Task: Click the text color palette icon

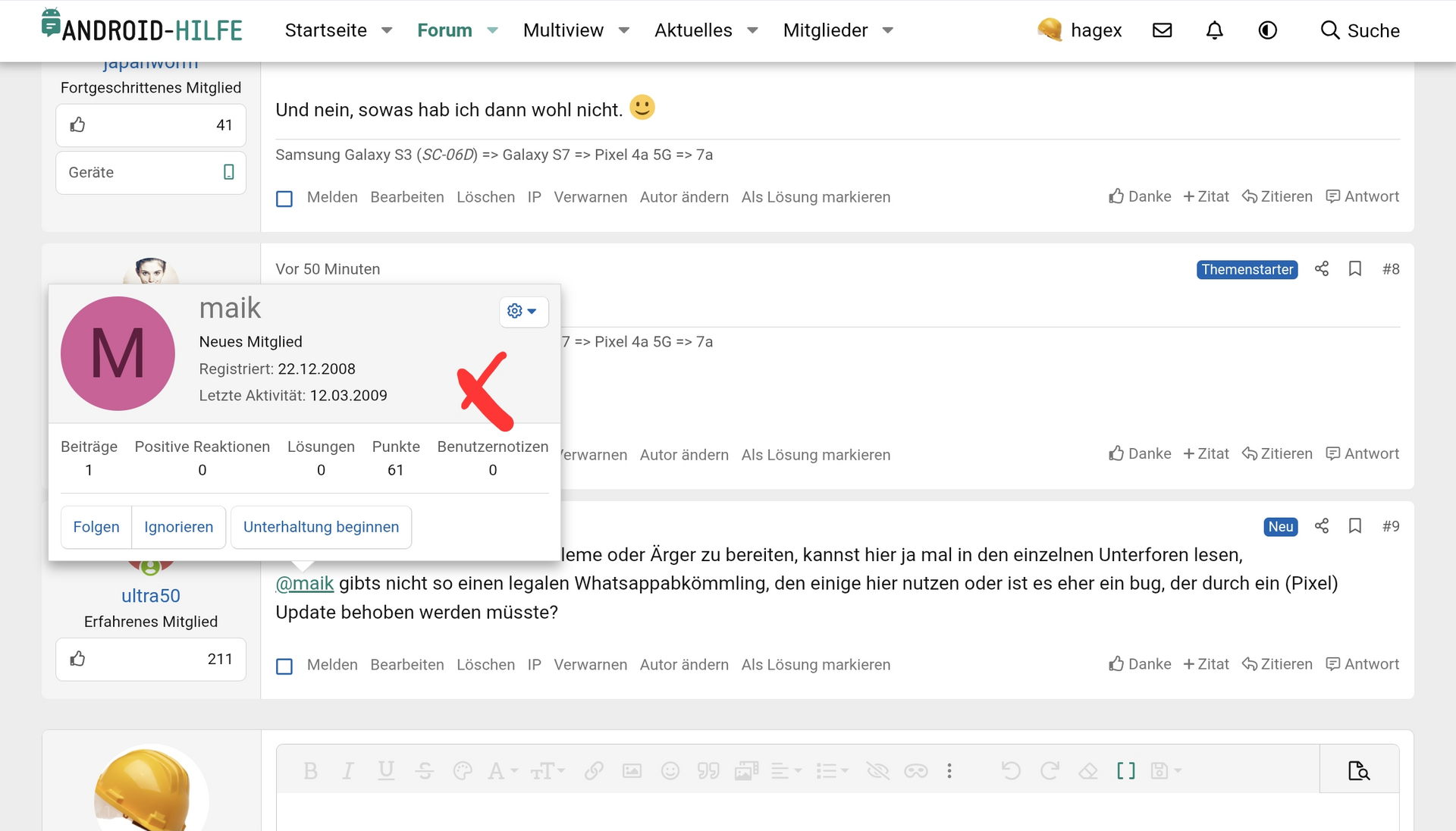Action: [462, 771]
